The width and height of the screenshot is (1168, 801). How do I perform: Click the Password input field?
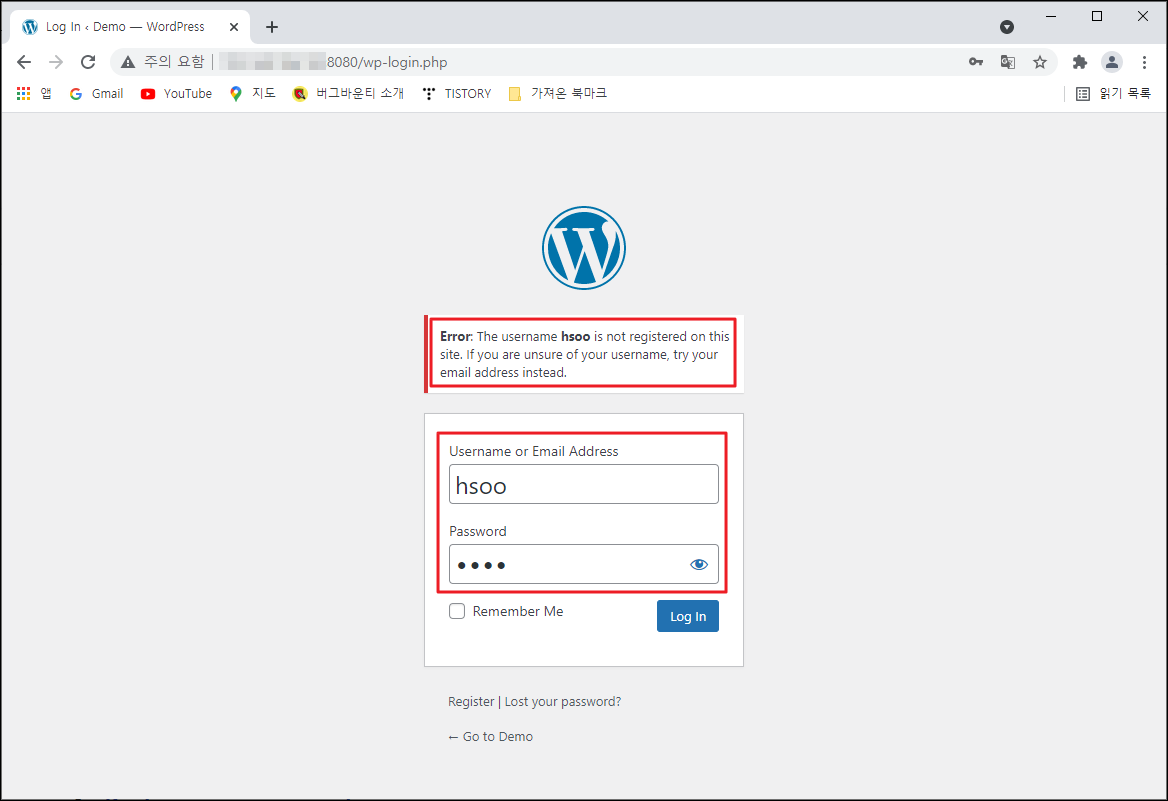[x=583, y=564]
